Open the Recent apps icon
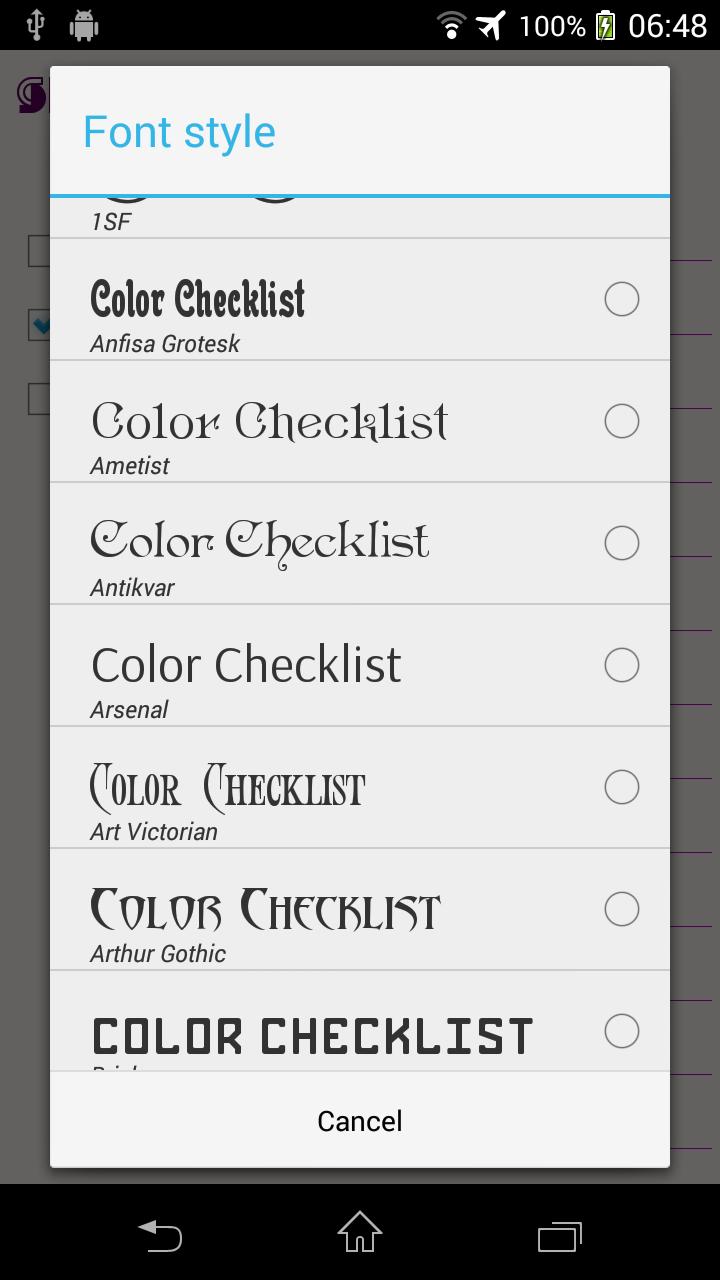720x1280 pixels. point(560,1236)
